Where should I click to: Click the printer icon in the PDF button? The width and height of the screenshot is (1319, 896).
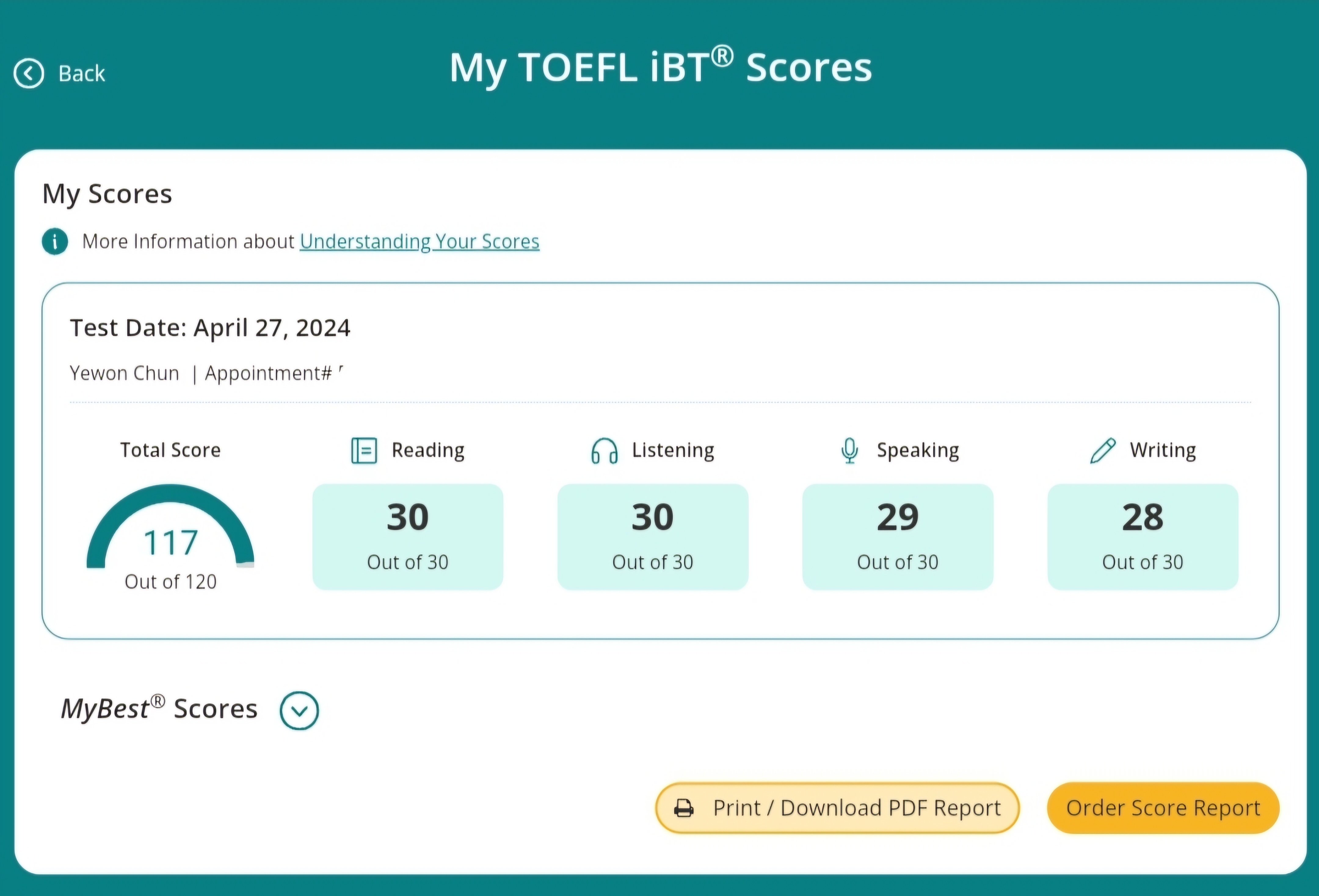pyautogui.click(x=684, y=808)
